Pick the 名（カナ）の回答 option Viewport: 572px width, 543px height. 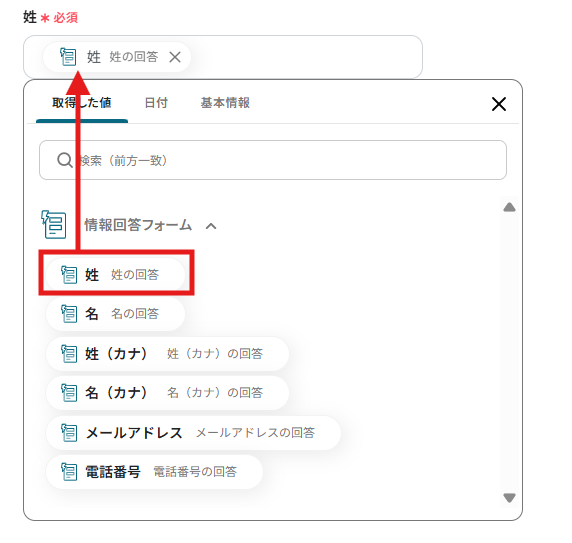pos(167,393)
